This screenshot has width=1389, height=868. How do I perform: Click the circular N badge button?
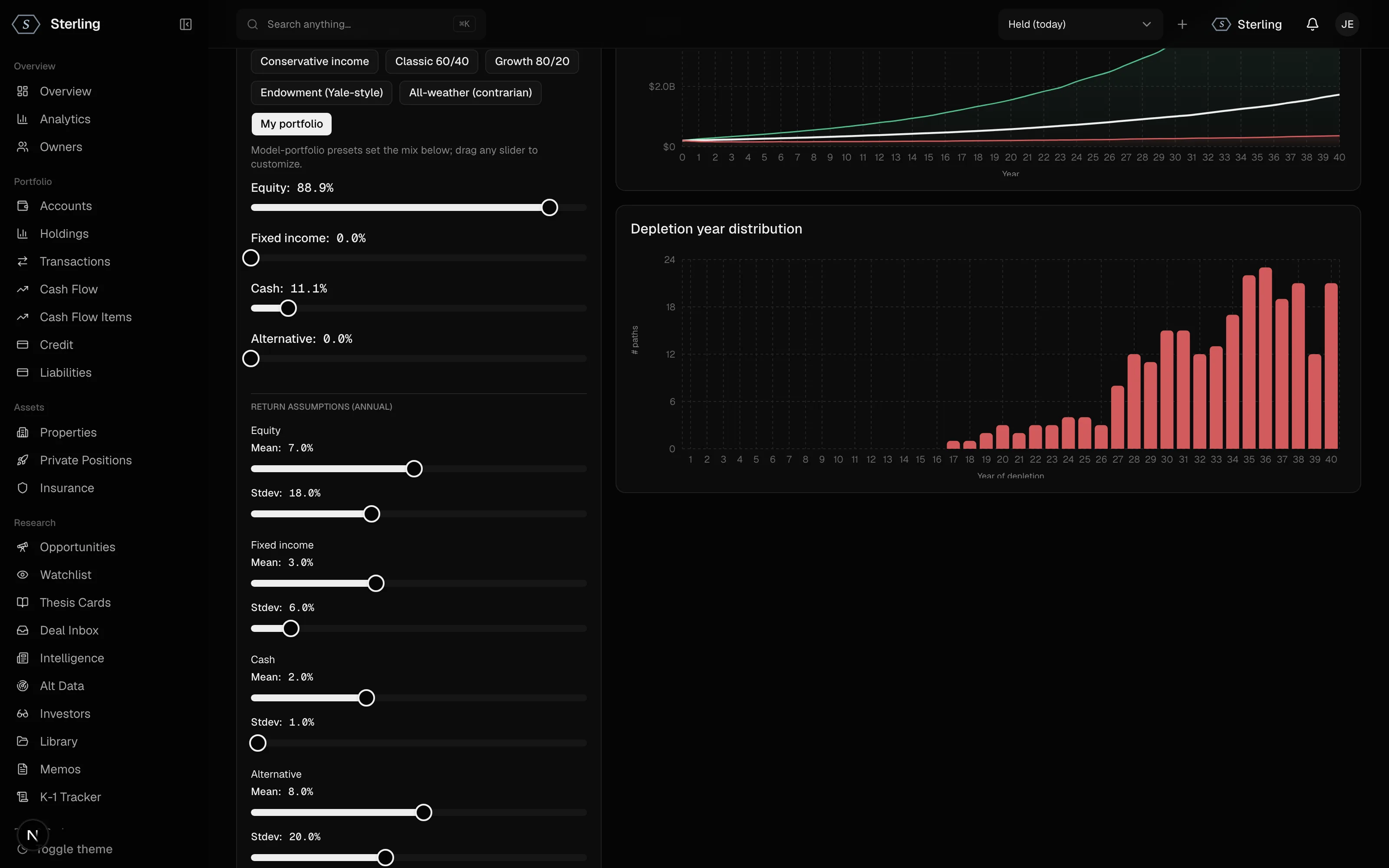tap(33, 835)
